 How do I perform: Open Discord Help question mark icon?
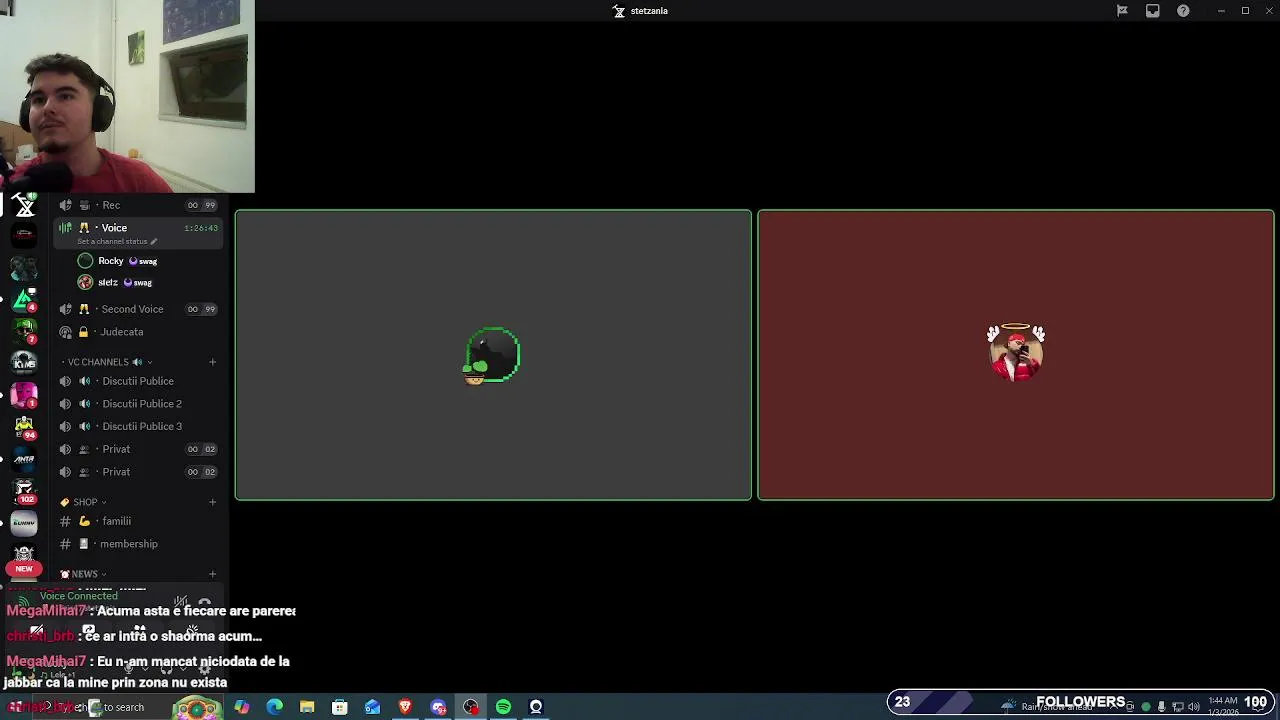pyautogui.click(x=1183, y=11)
